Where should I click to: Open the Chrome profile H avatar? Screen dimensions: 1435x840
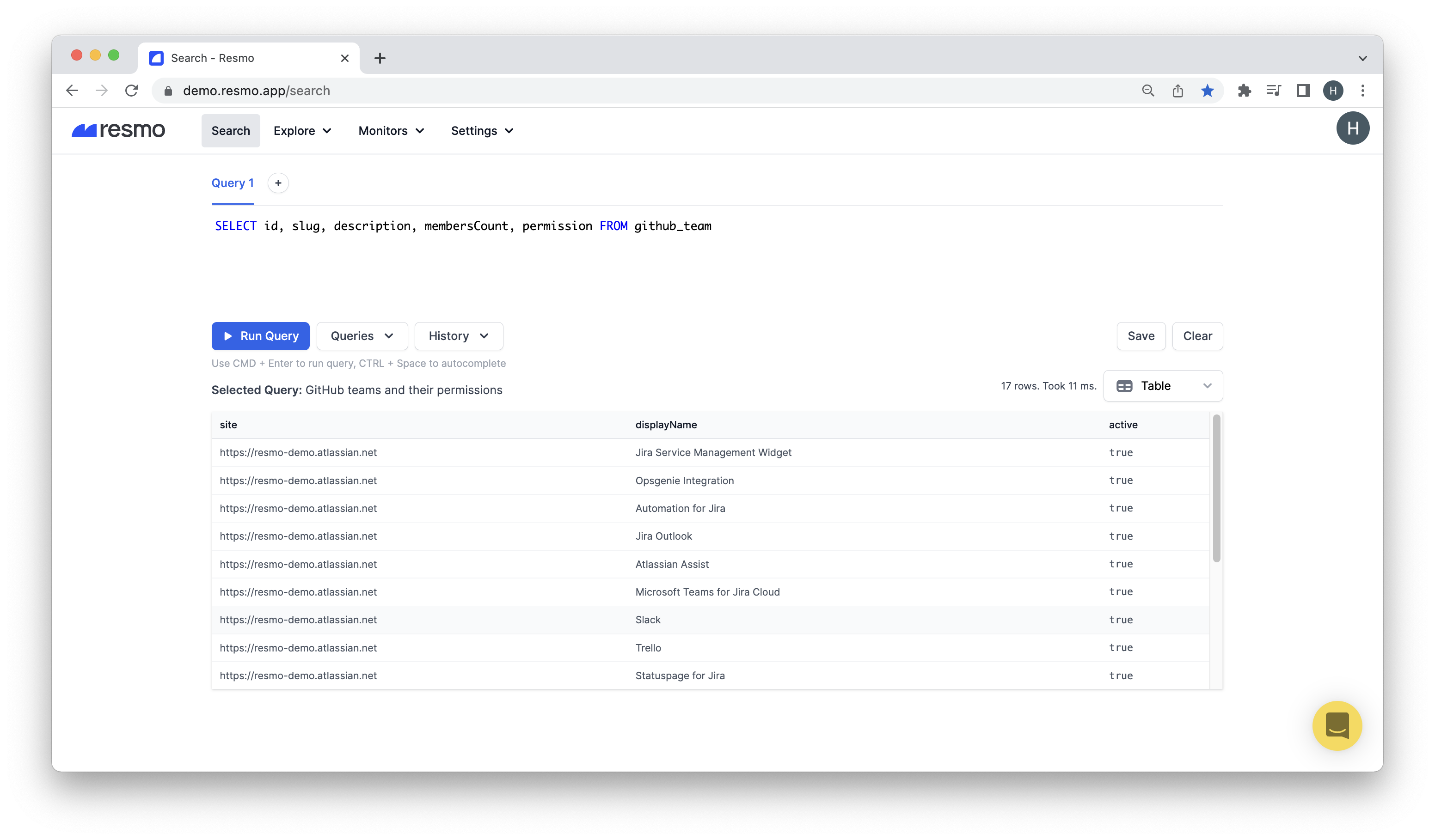1333,91
